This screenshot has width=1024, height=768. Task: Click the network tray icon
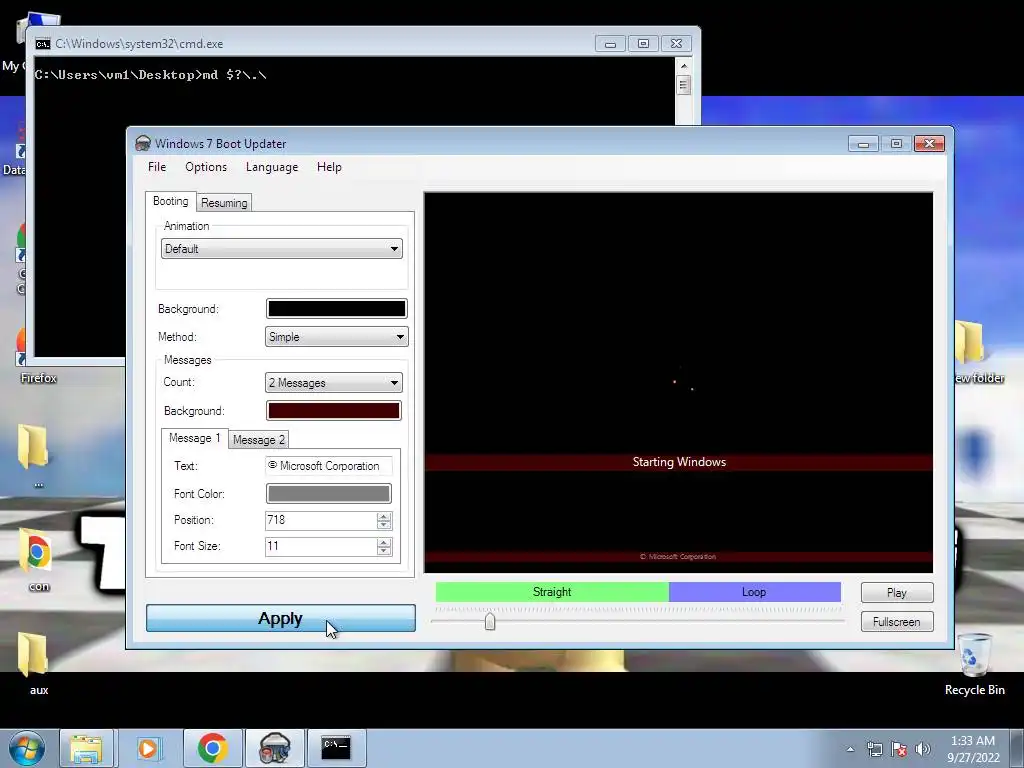(x=874, y=749)
